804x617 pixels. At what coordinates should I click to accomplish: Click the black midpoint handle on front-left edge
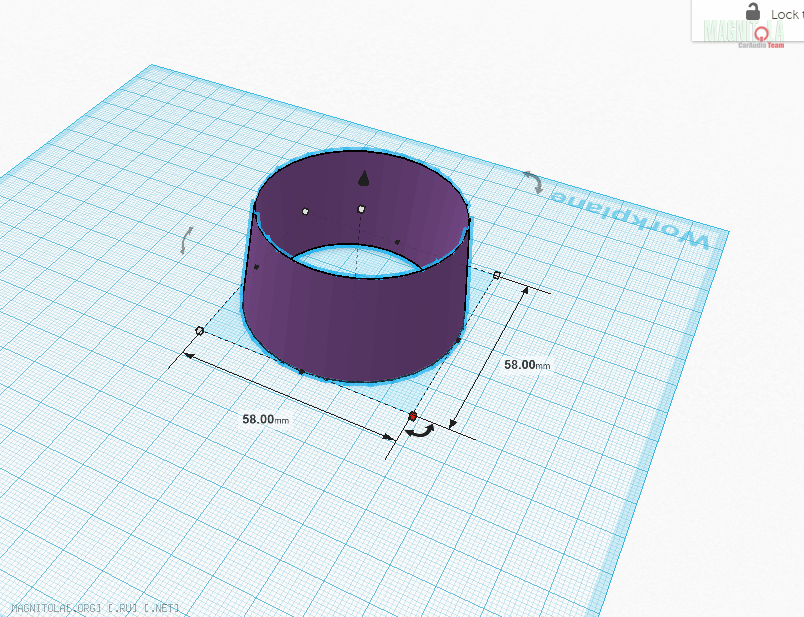click(302, 372)
